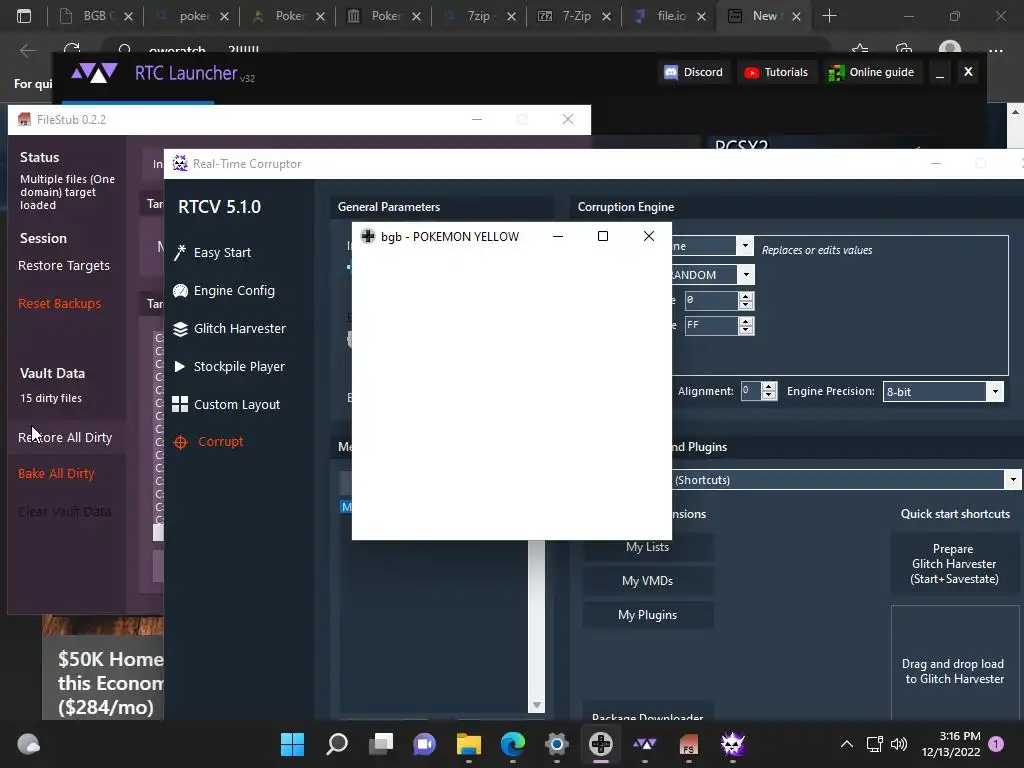Open Discord link in RTC Launcher

(694, 72)
